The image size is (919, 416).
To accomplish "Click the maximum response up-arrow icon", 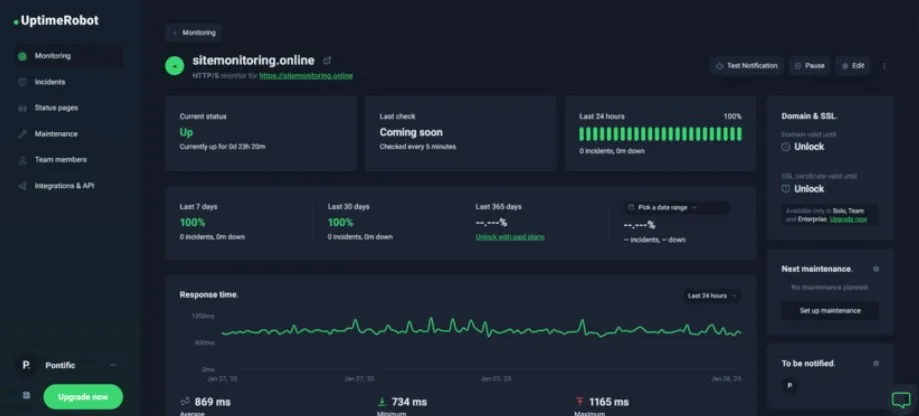I will point(580,401).
